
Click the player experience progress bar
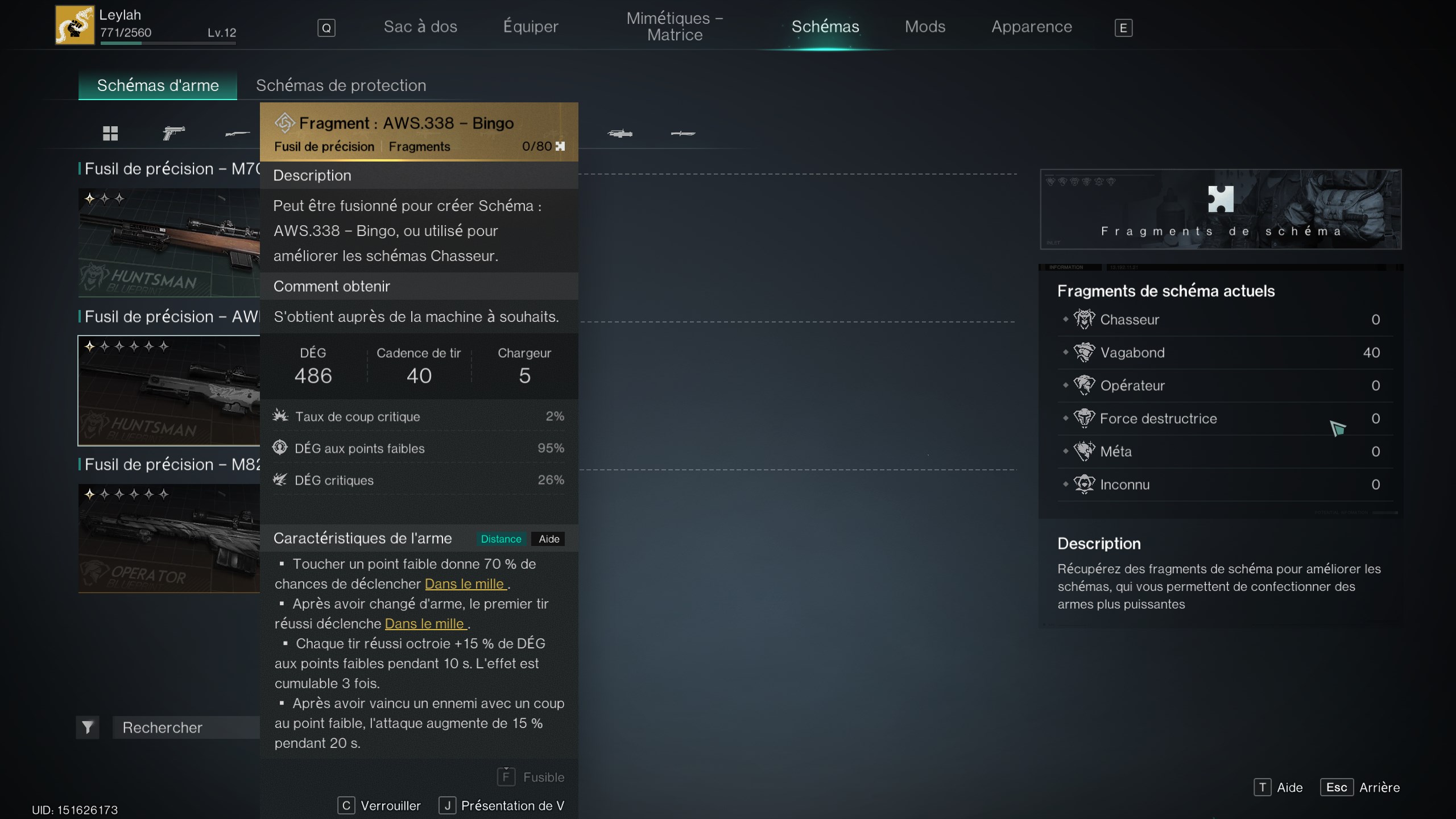coord(169,43)
